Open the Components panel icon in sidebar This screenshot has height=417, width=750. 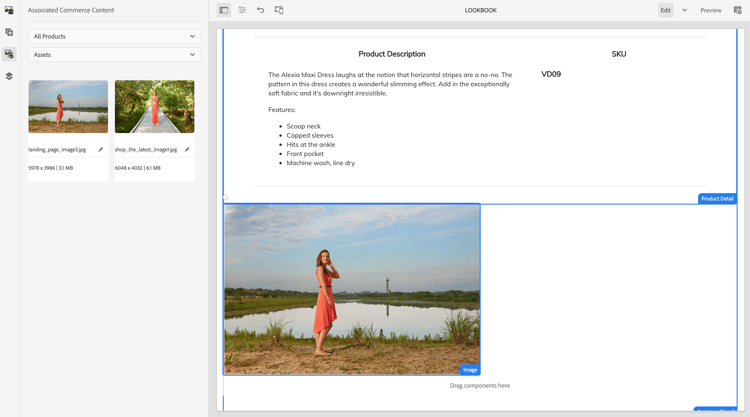pyautogui.click(x=9, y=32)
